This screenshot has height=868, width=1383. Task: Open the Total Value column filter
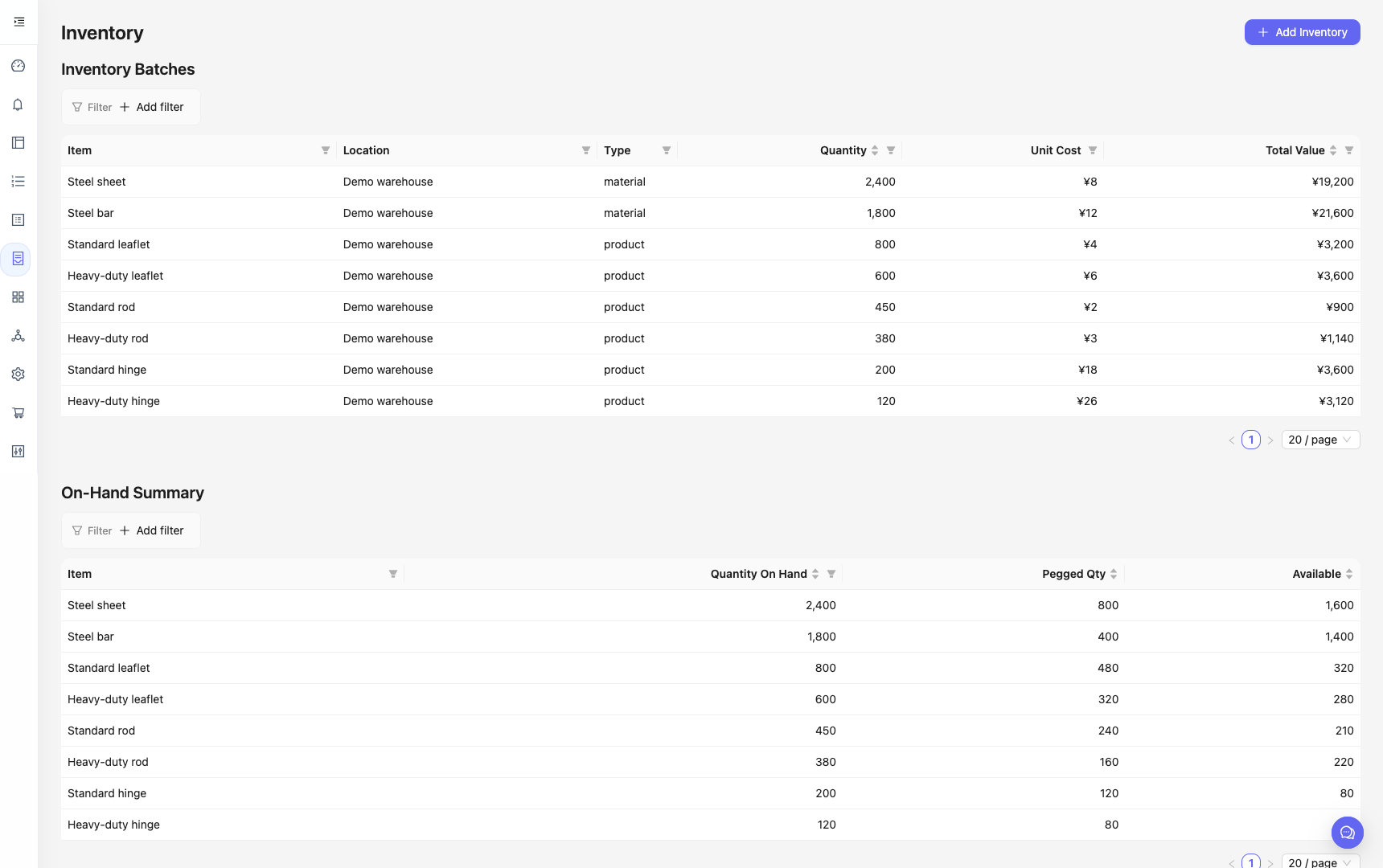pos(1349,150)
